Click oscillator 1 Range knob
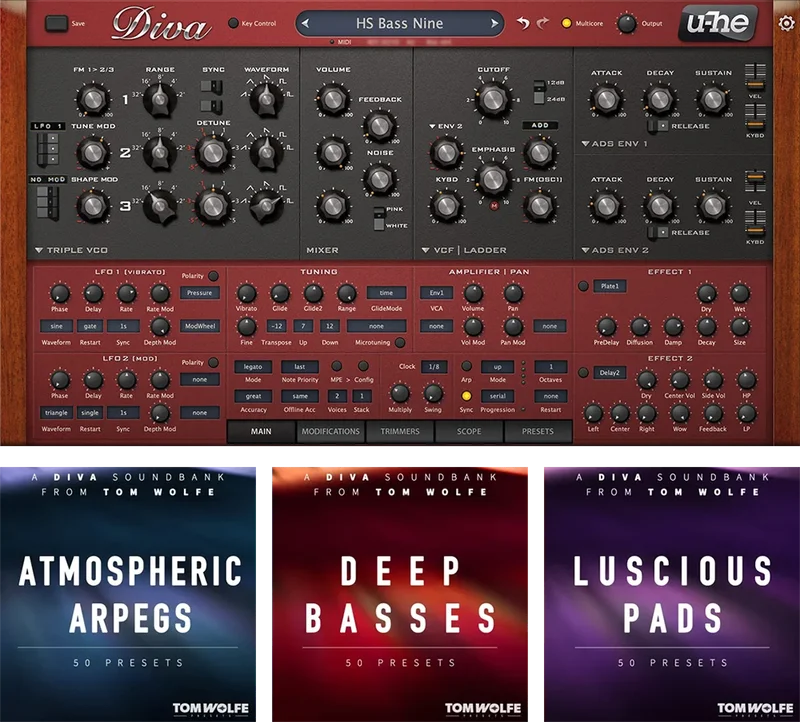The image size is (800, 722). tap(160, 99)
